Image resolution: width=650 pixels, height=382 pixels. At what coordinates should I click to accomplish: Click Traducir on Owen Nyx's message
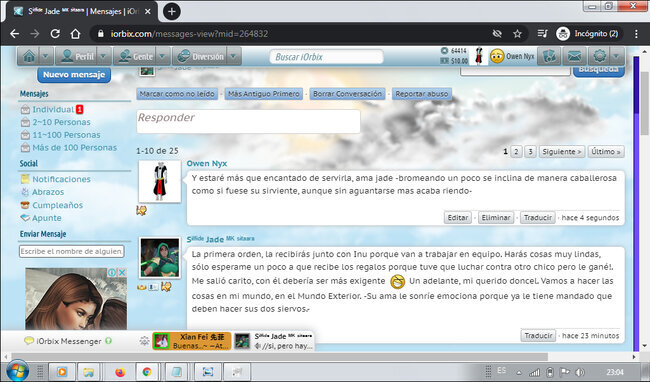[538, 218]
